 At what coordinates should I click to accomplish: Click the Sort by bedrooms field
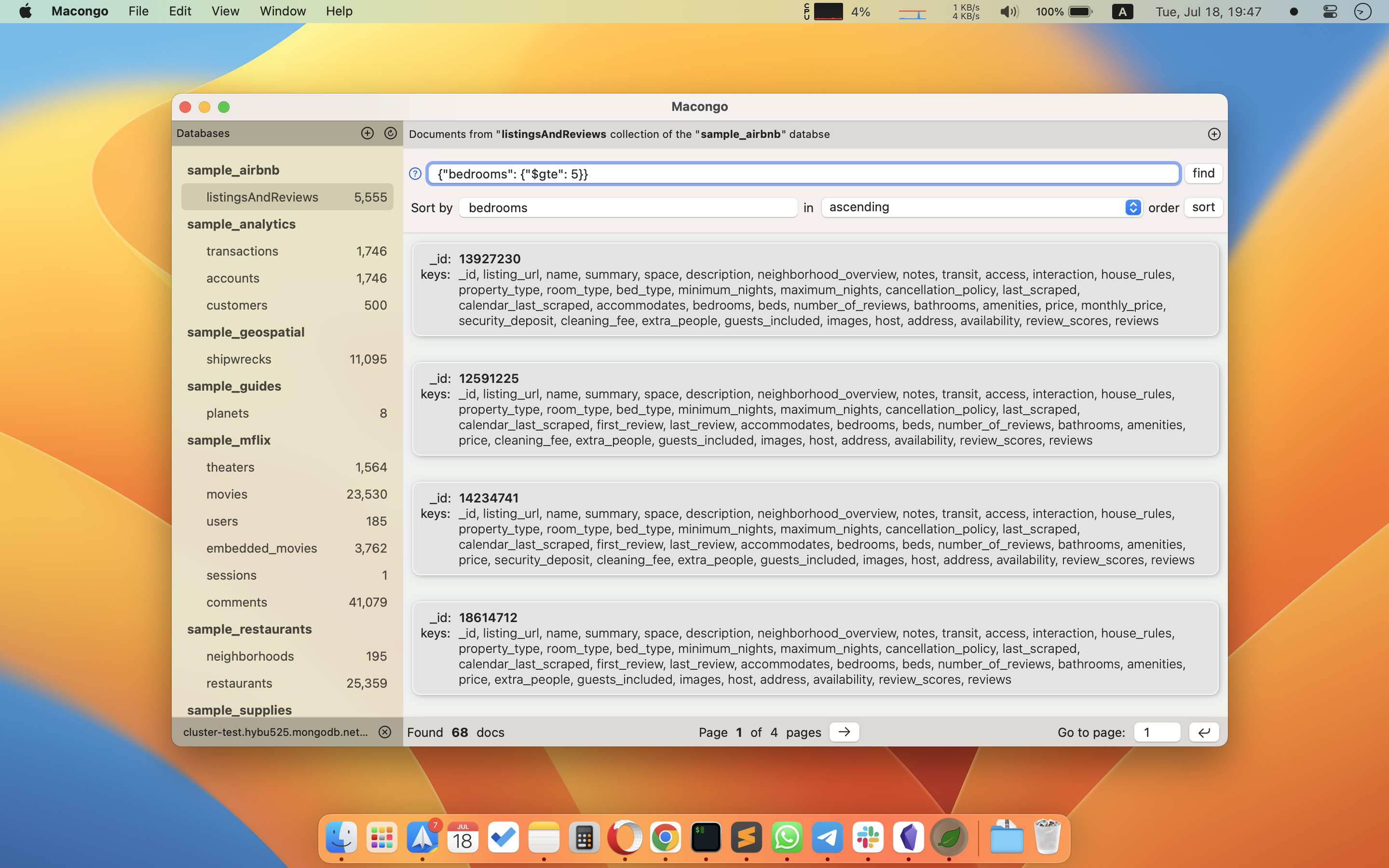pyautogui.click(x=628, y=208)
